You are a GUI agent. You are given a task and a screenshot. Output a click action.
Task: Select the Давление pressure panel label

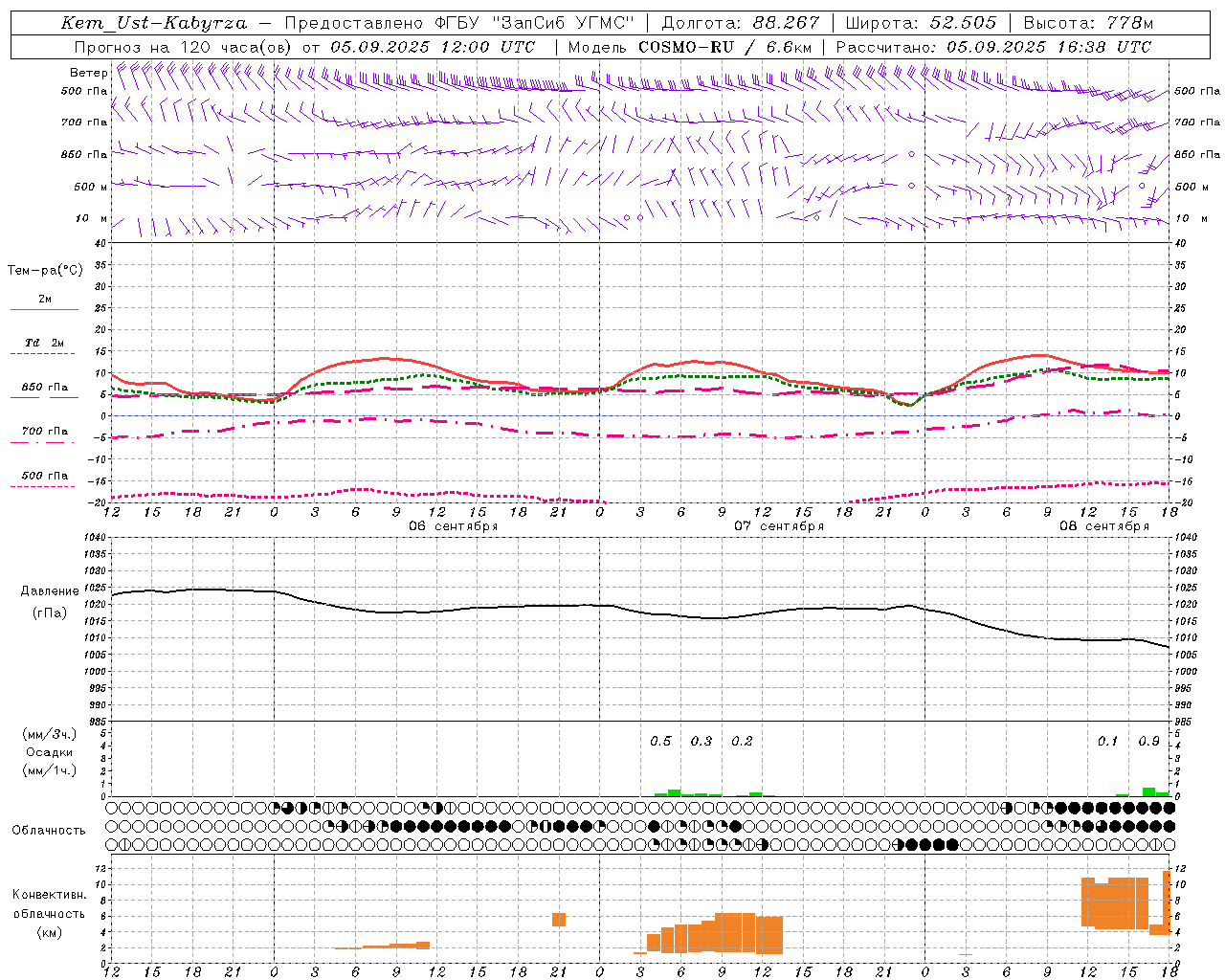coord(50,591)
